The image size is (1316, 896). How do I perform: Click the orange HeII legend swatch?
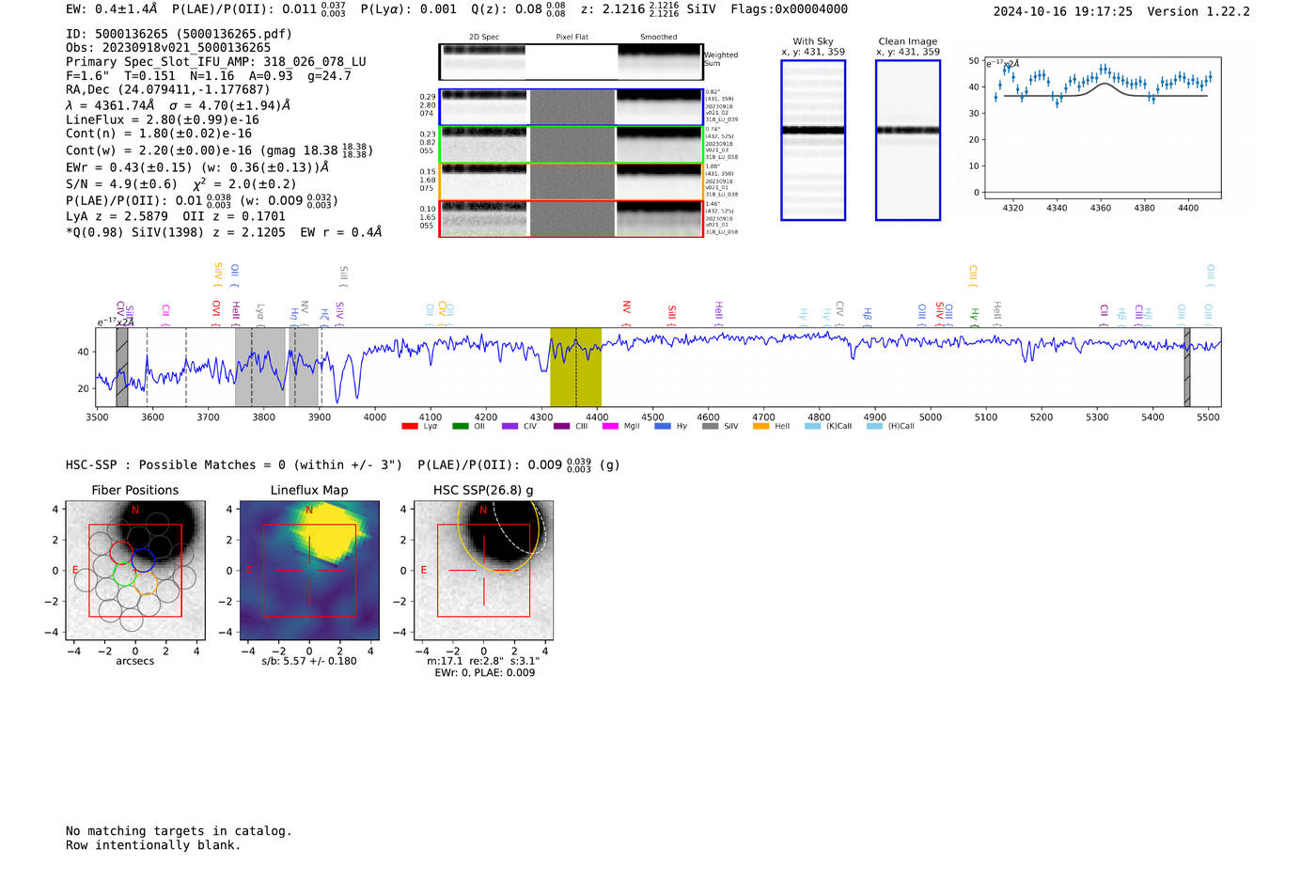click(x=761, y=426)
